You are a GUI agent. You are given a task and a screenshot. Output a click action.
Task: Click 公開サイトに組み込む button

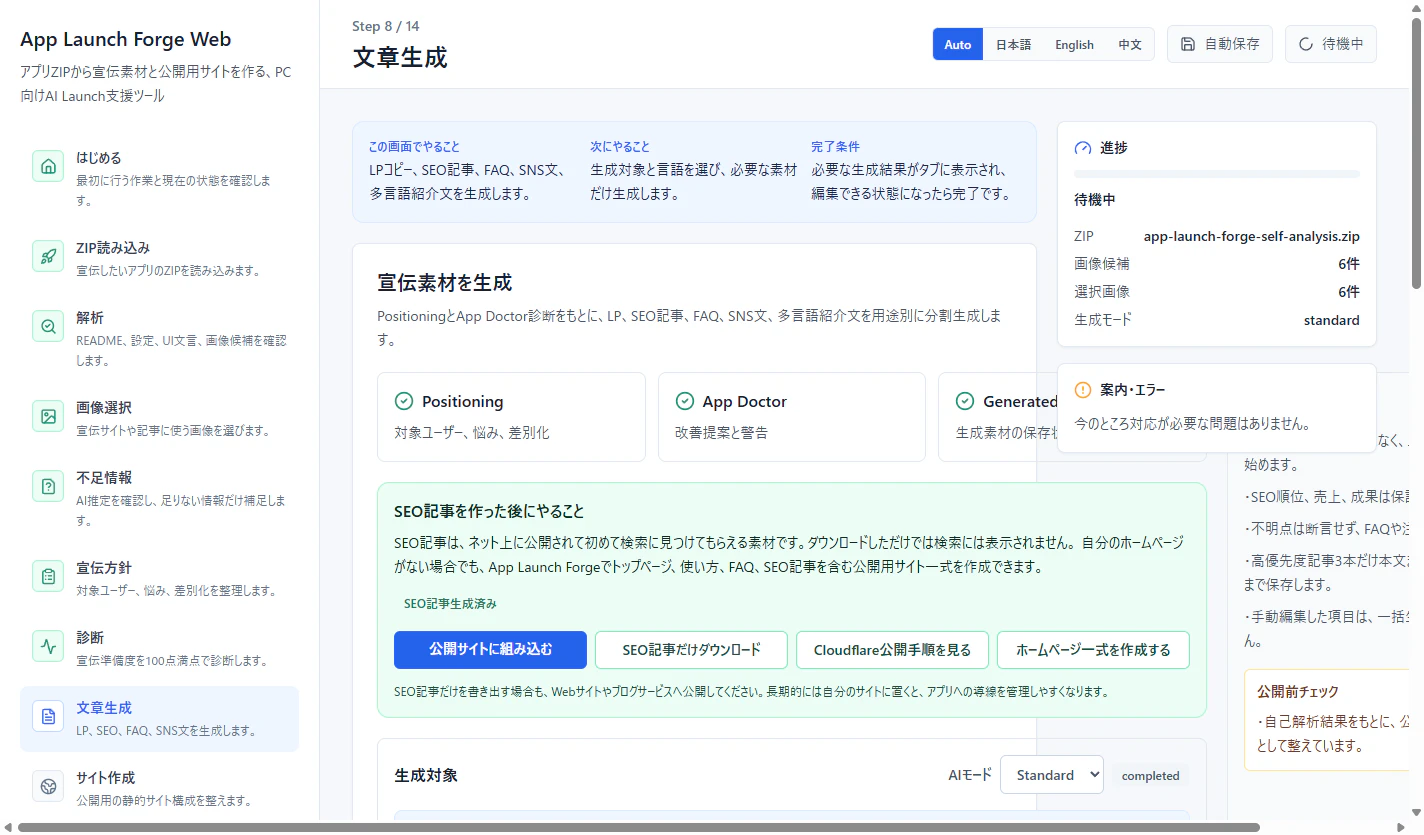pos(490,649)
